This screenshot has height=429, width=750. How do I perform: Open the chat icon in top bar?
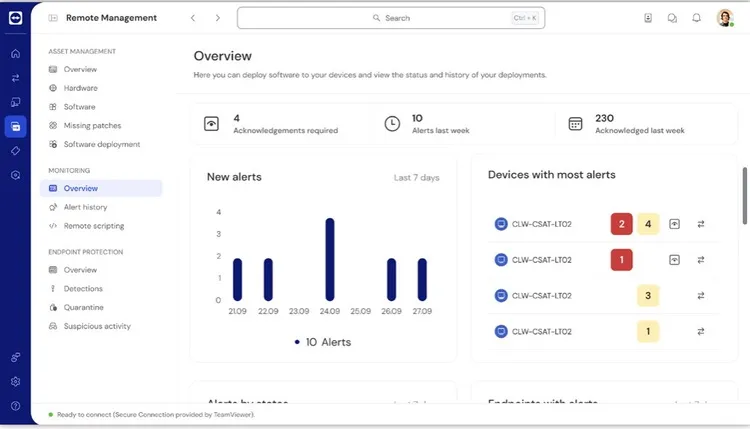pyautogui.click(x=672, y=18)
